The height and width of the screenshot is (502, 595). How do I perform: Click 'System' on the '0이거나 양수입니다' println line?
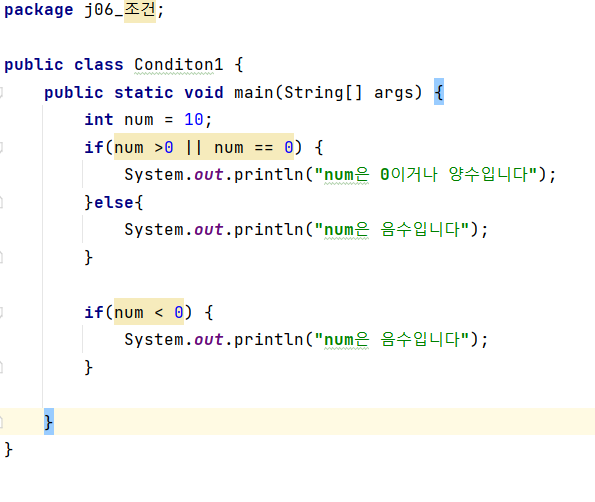pos(154,175)
